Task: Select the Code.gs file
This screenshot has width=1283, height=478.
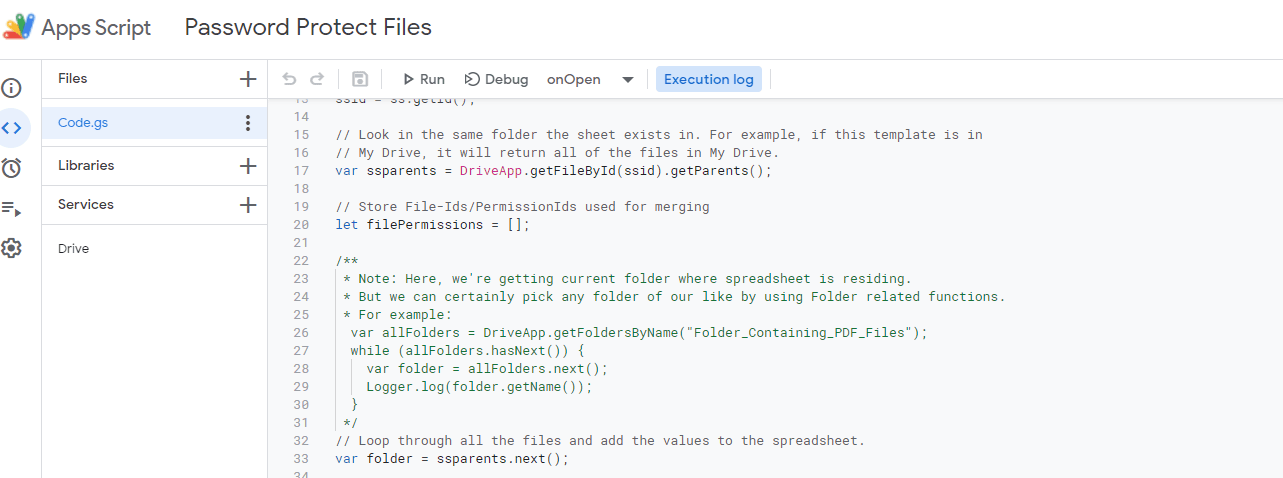Action: (83, 123)
